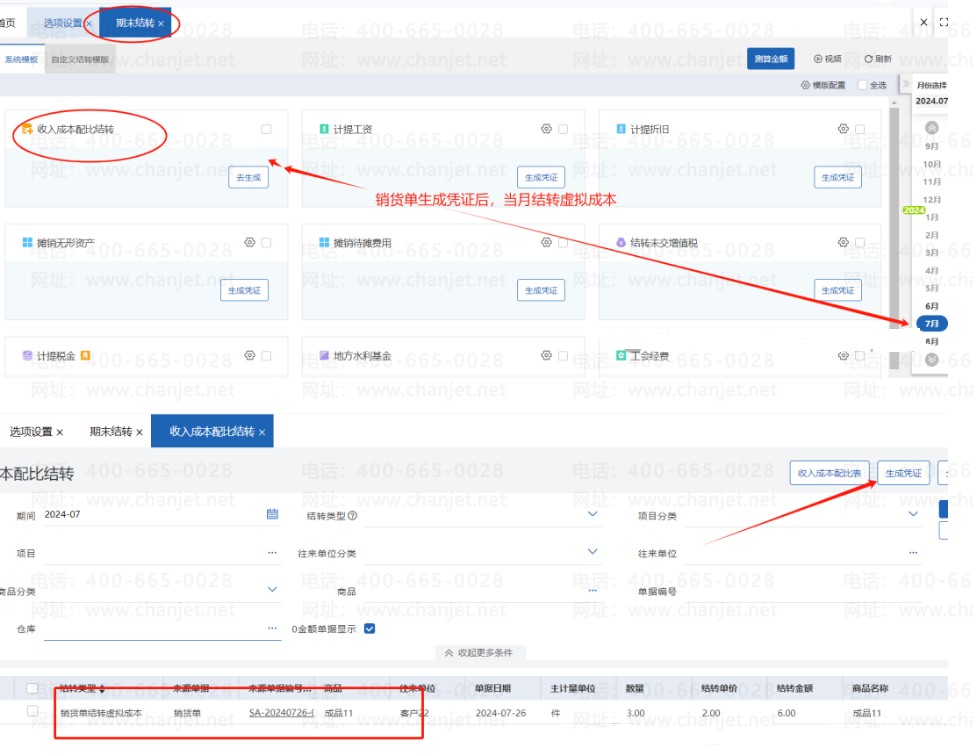Click 生成凭证 on 计提工资 card
Viewport: 973px width, 753px height.
point(541,178)
